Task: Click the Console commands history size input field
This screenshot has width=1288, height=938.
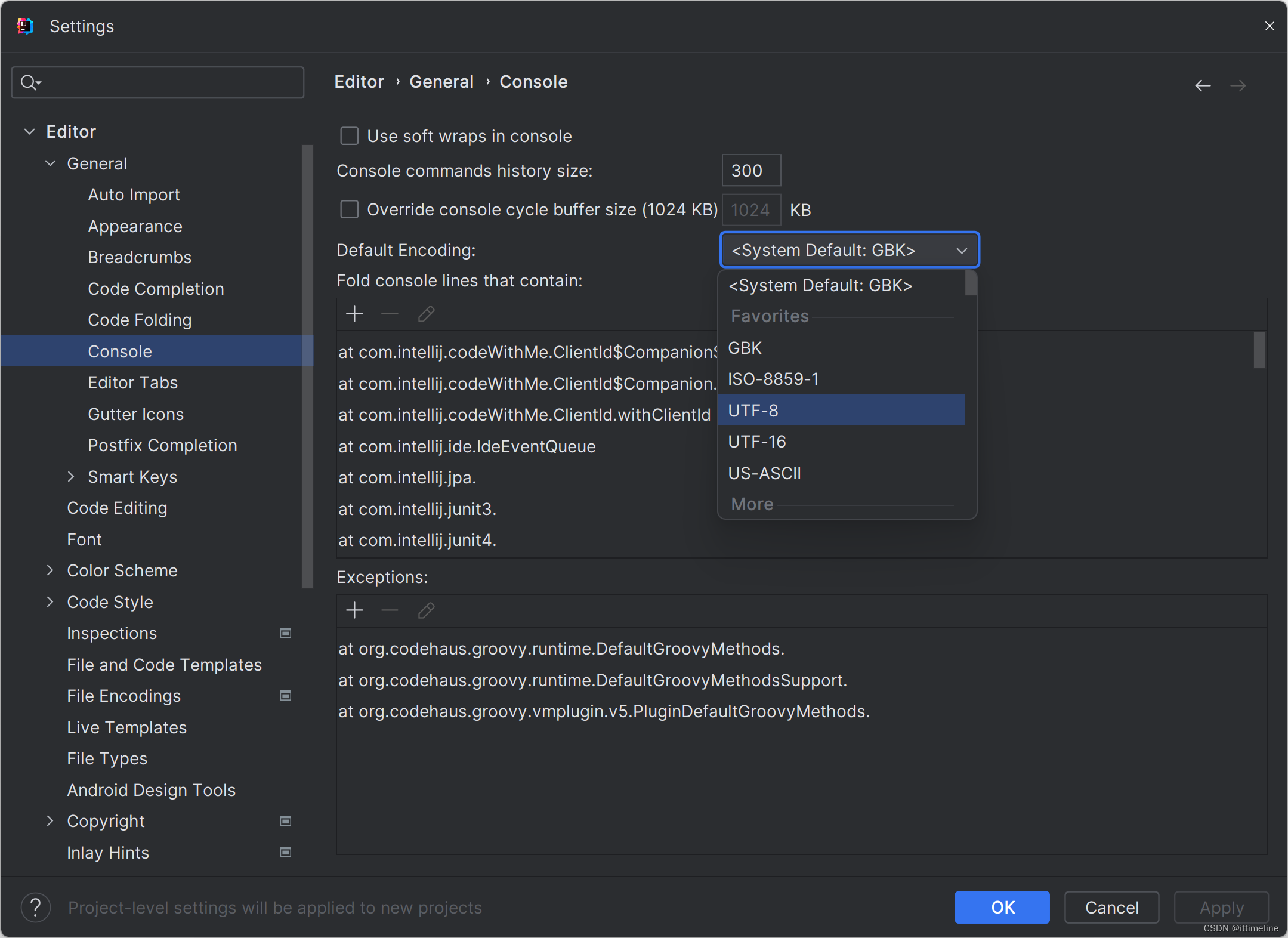Action: [751, 170]
